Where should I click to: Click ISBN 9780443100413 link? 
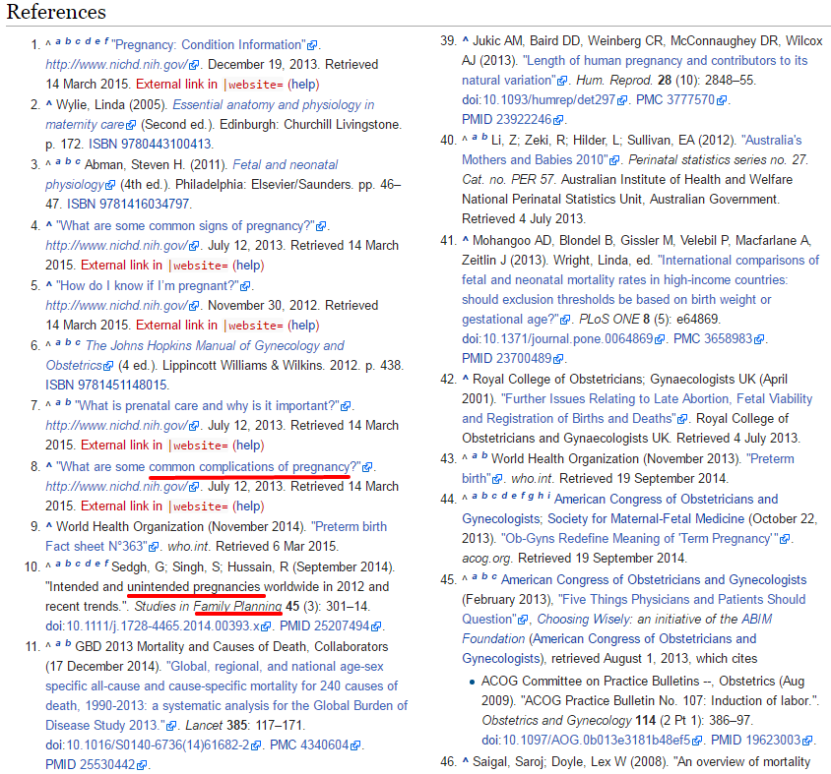(150, 144)
